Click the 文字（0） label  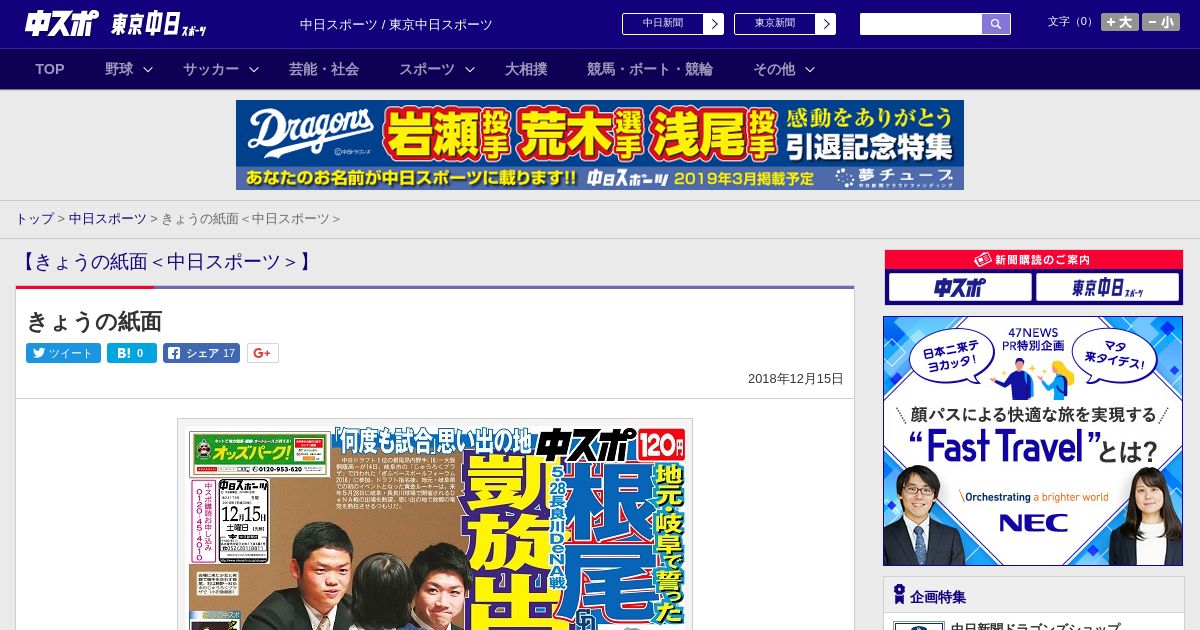click(1072, 22)
